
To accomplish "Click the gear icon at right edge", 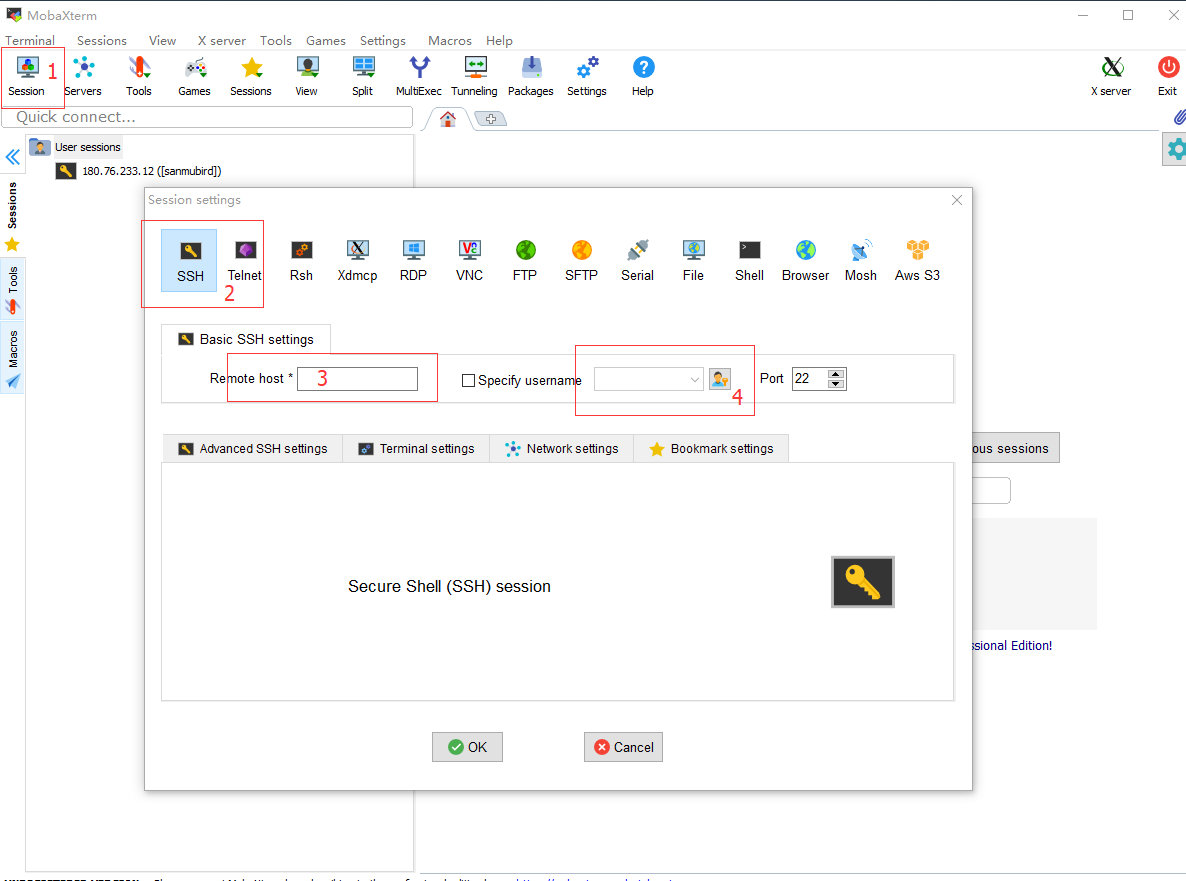I will coord(1175,150).
